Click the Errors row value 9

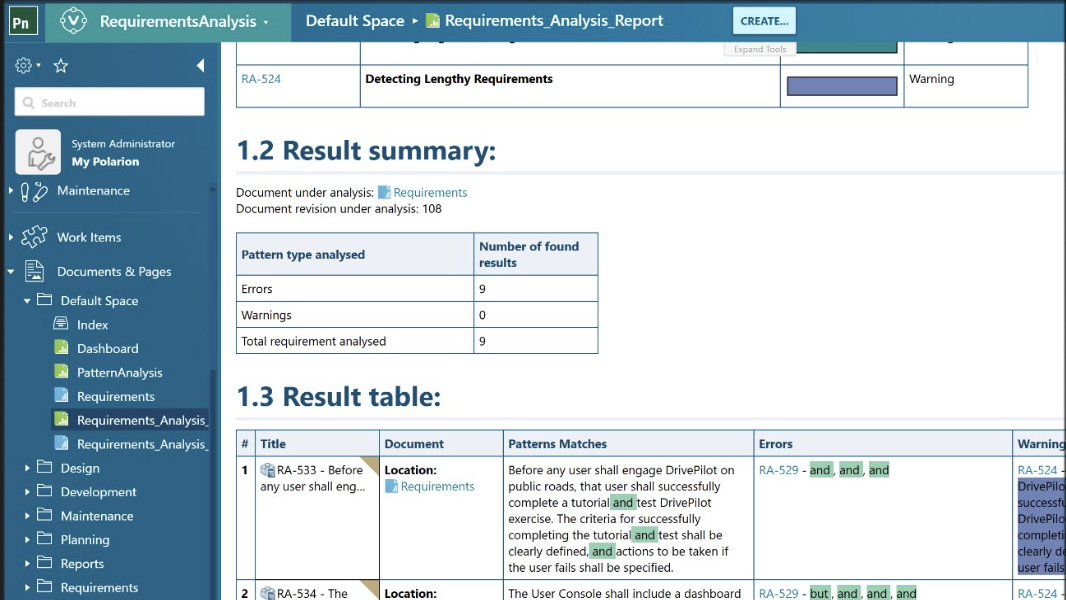click(482, 289)
